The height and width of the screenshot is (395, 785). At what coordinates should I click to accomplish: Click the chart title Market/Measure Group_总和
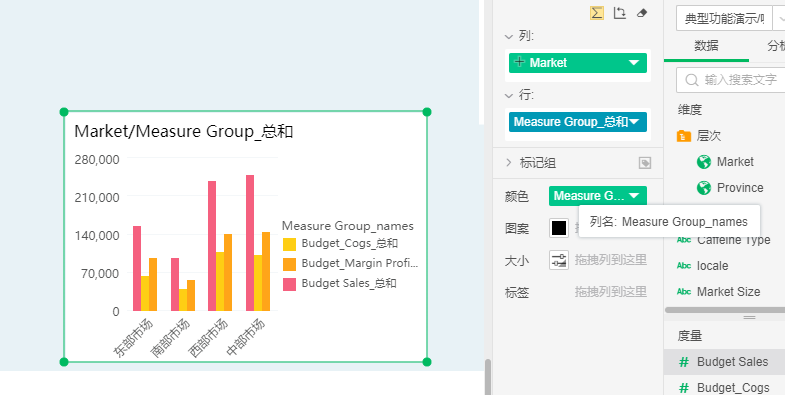183,132
